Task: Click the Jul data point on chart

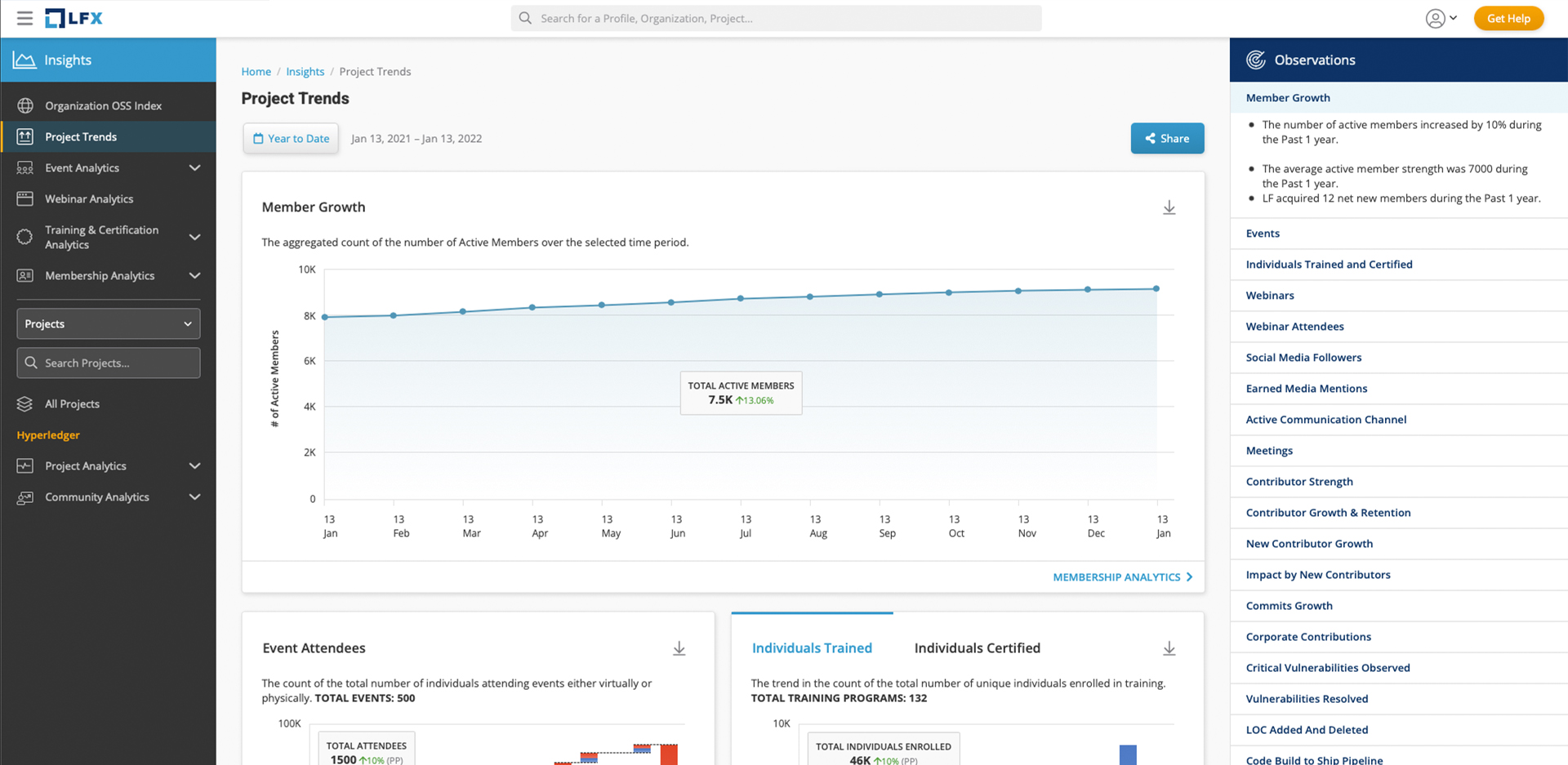Action: (741, 299)
